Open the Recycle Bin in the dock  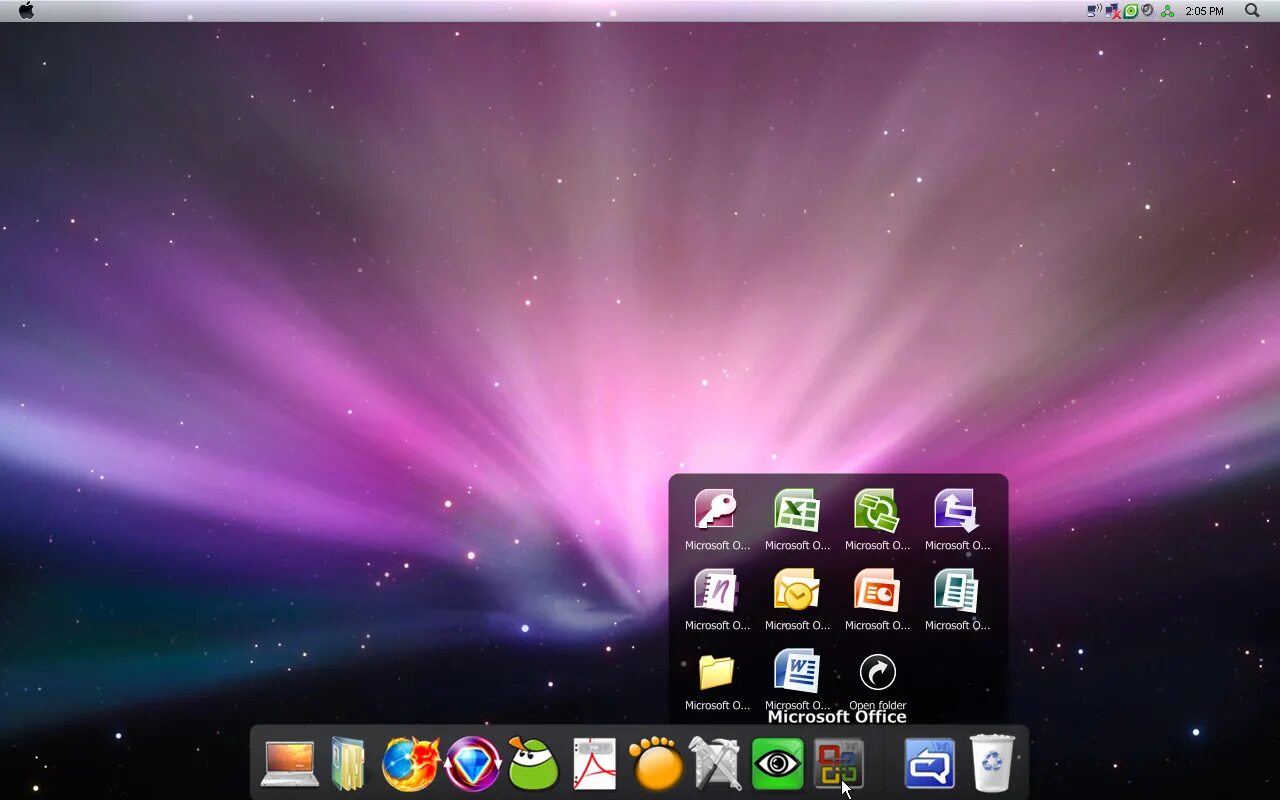click(992, 763)
